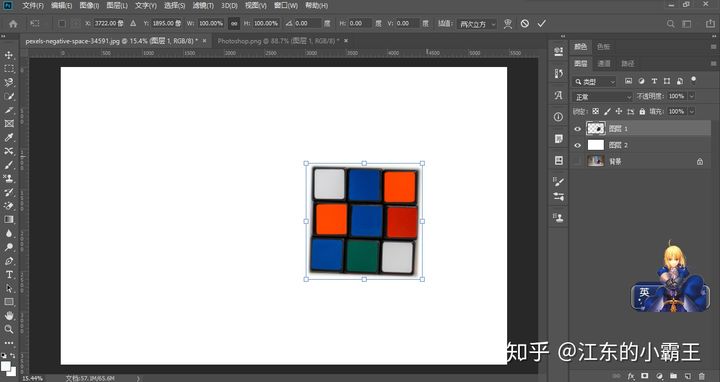Image resolution: width=720 pixels, height=382 pixels.
Task: Toggle lock transparent pixels
Action: coord(596,112)
